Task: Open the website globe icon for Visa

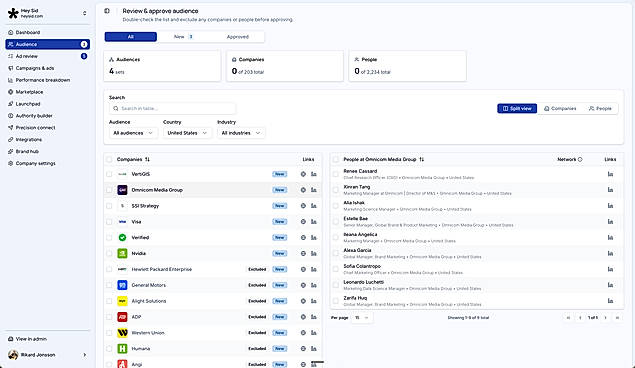Action: (x=303, y=222)
